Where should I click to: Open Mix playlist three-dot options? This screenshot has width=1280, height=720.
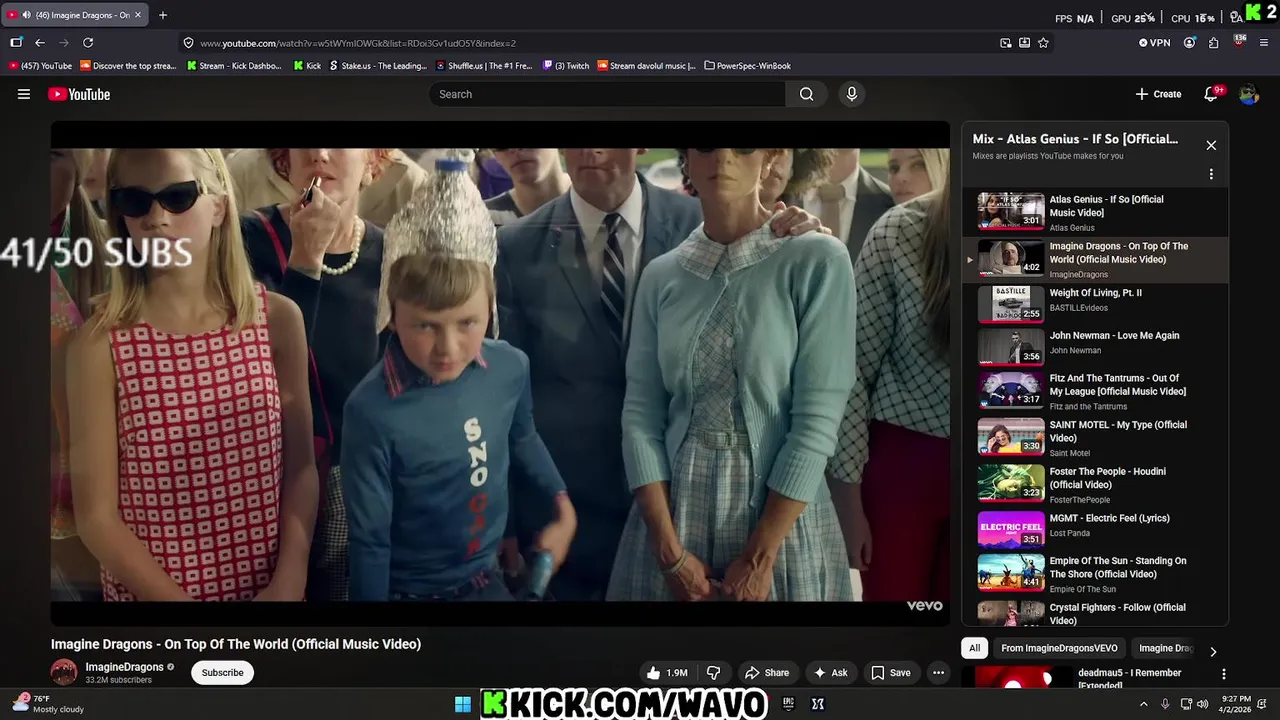(1211, 174)
